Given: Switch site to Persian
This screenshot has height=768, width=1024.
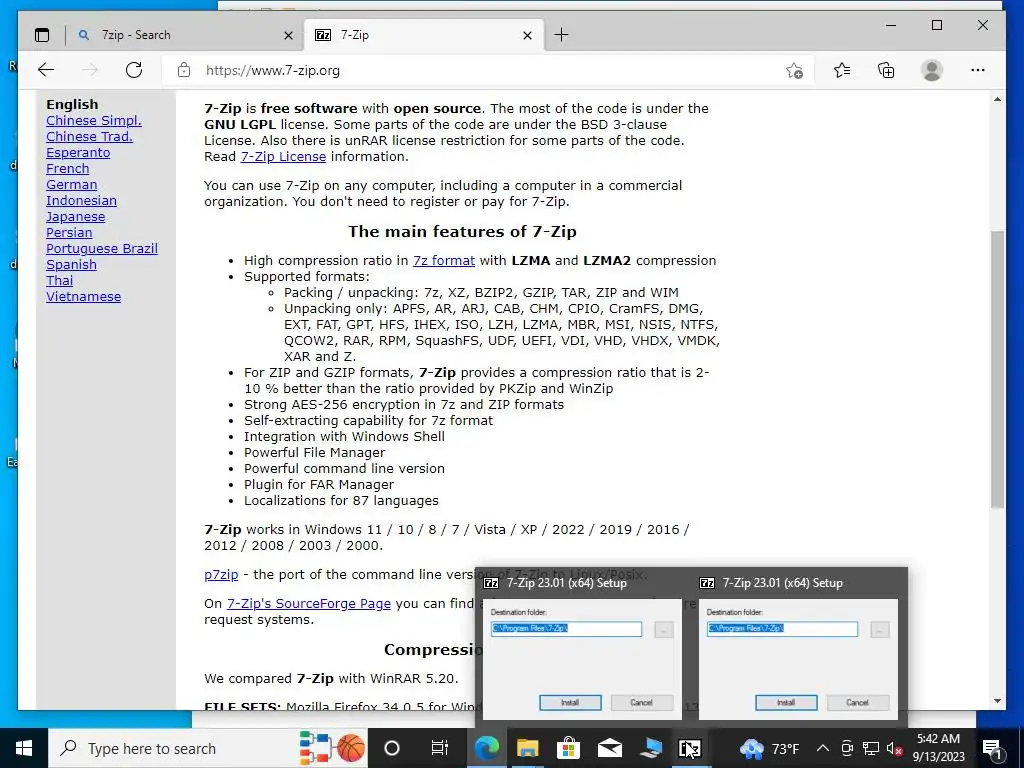Looking at the screenshot, I should 69,232.
